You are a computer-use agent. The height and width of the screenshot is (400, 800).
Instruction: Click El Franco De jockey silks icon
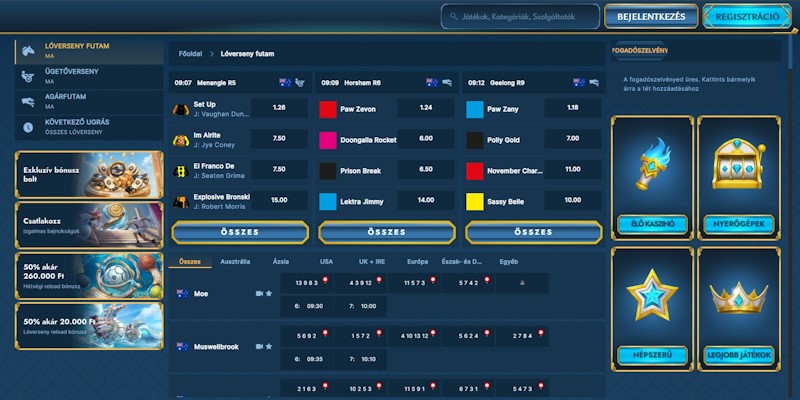(181, 171)
